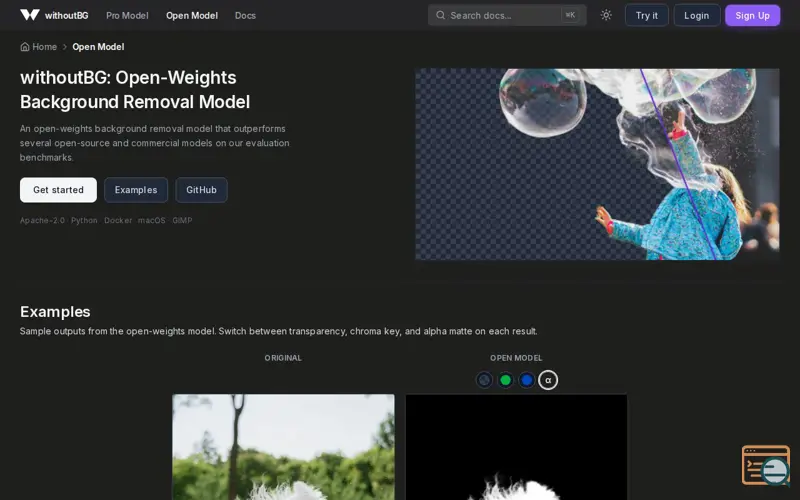Go to Home breadcrumb link

[x=38, y=47]
